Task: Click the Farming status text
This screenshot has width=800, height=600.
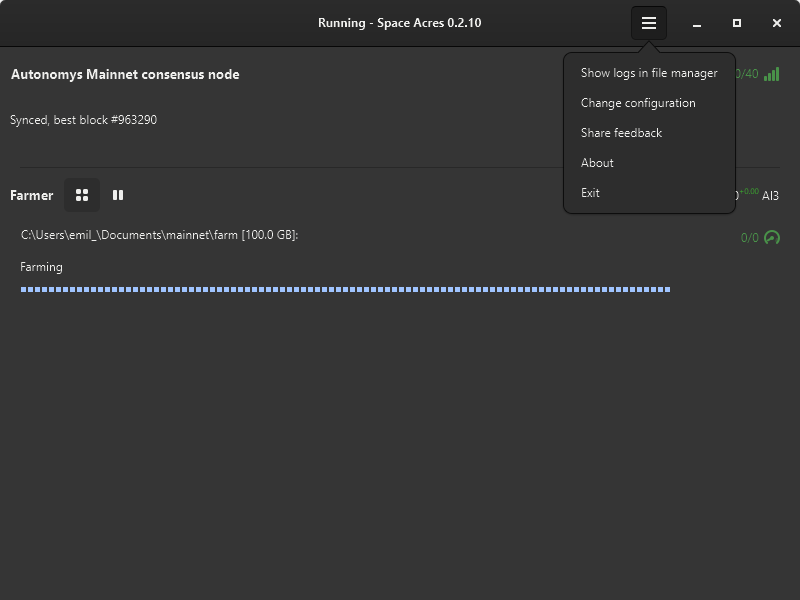Action: pyautogui.click(x=41, y=267)
